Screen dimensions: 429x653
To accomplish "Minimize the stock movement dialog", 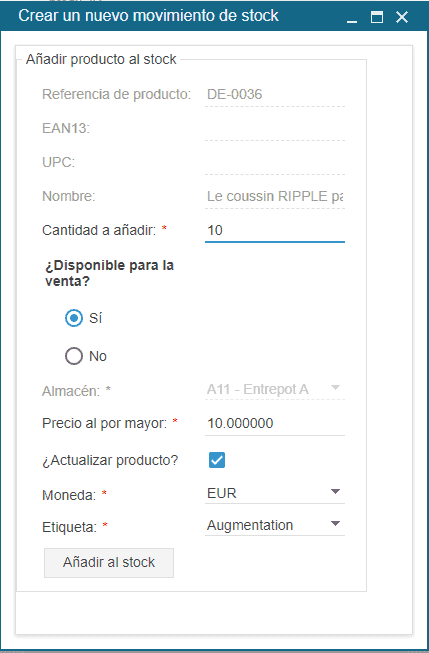I will 352,17.
